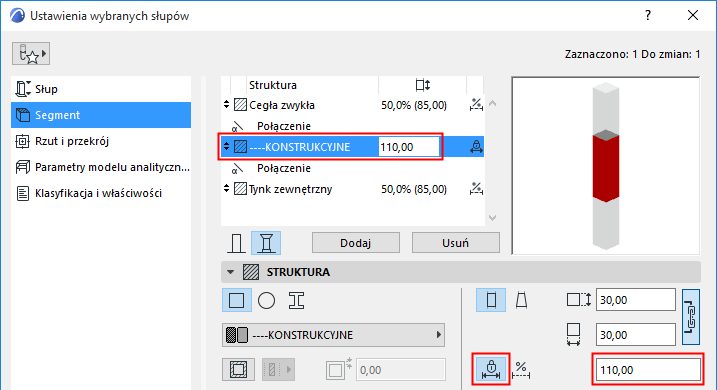Screen dimensions: 717x390
Task: Select circular cross-section shape
Action: (266, 300)
